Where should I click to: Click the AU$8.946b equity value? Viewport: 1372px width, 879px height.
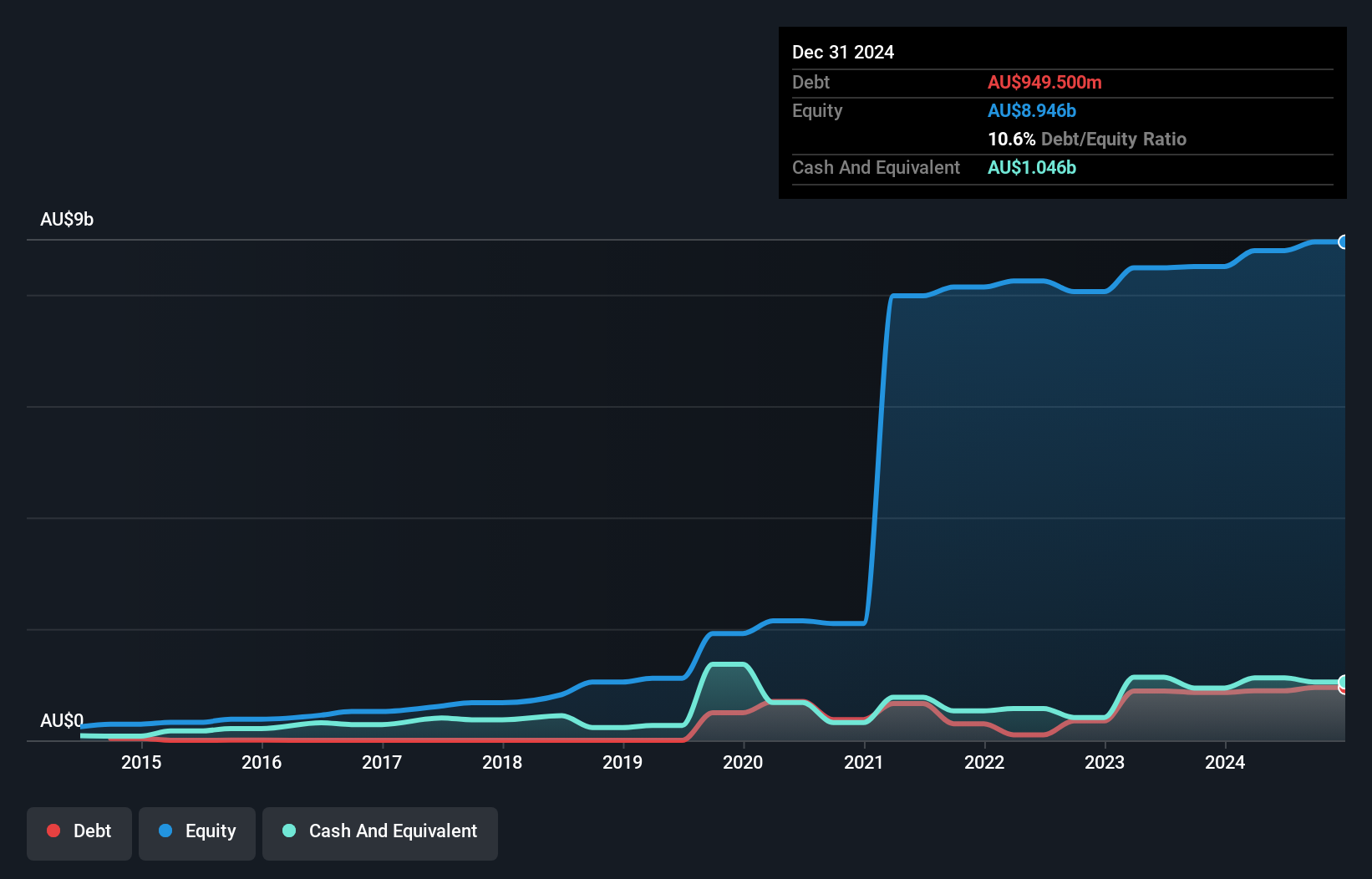click(1032, 111)
